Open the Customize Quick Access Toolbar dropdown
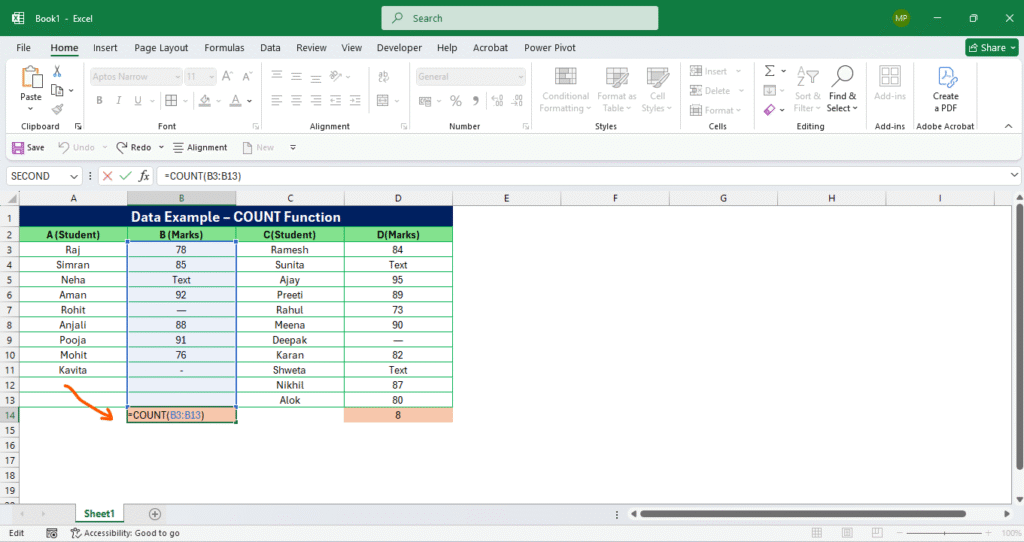Image resolution: width=1024 pixels, height=542 pixels. pos(293,147)
